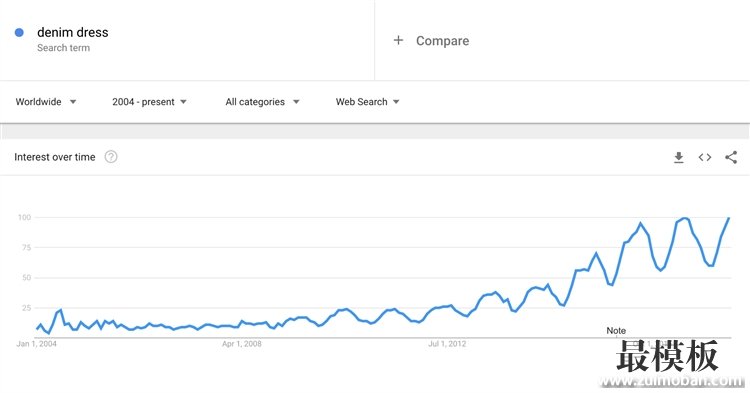750x393 pixels.
Task: Click the 100 value axis label
Action: 24,218
